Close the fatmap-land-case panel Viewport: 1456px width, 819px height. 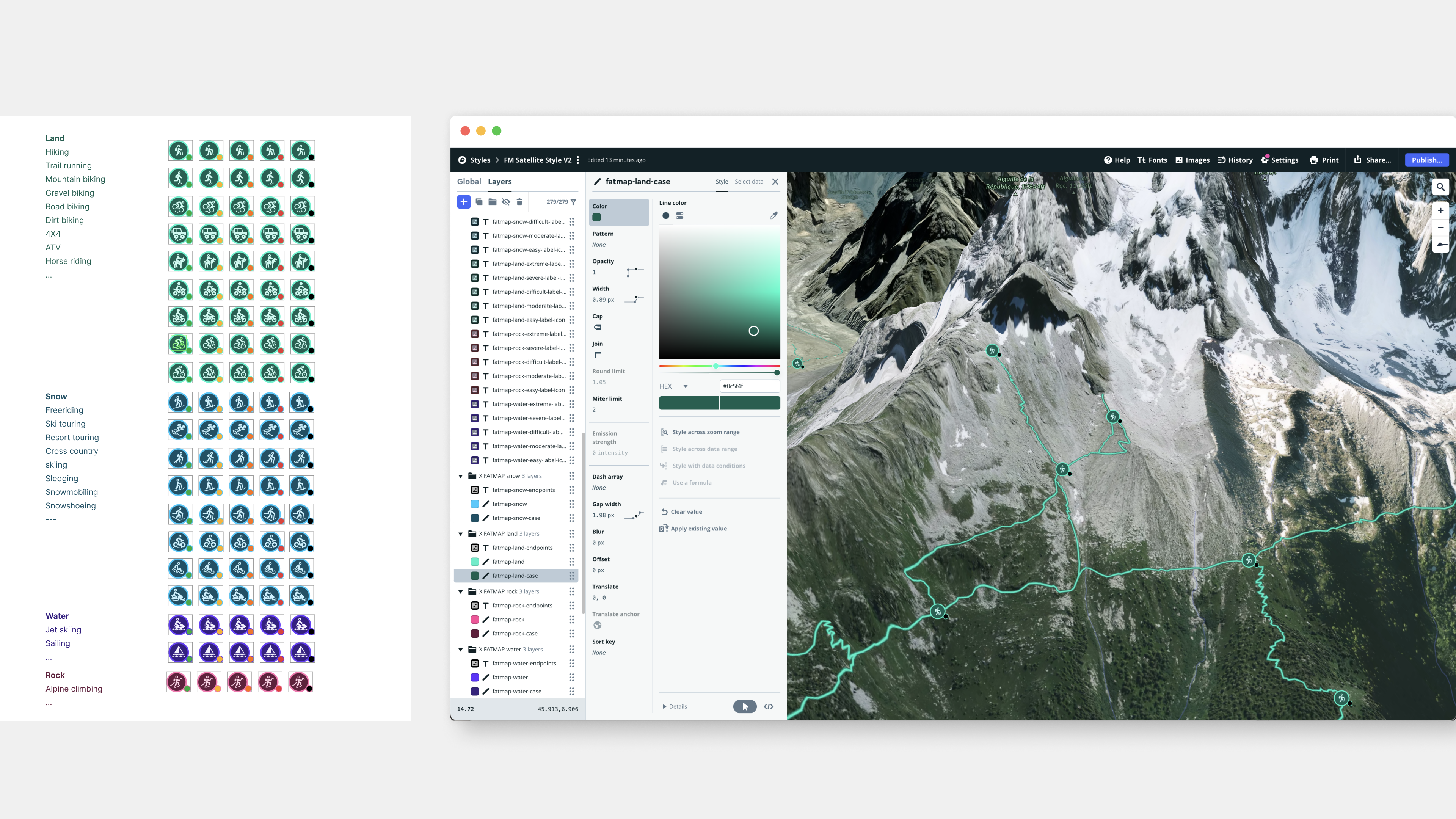775,182
